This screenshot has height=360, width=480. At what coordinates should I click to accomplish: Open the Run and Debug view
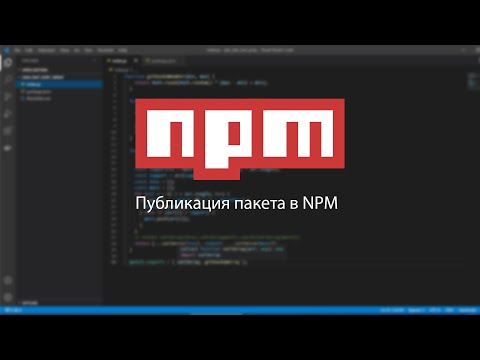coord(8,114)
